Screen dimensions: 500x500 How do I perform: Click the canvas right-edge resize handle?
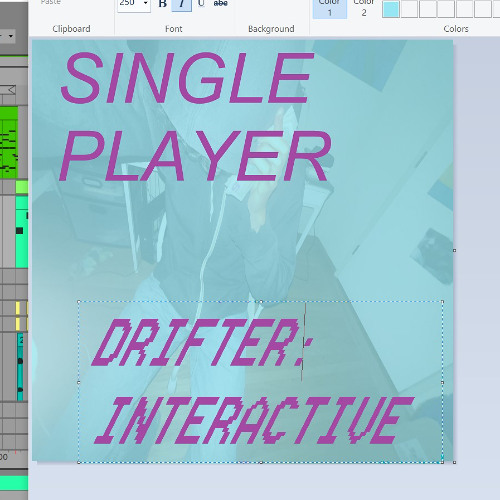[454, 250]
